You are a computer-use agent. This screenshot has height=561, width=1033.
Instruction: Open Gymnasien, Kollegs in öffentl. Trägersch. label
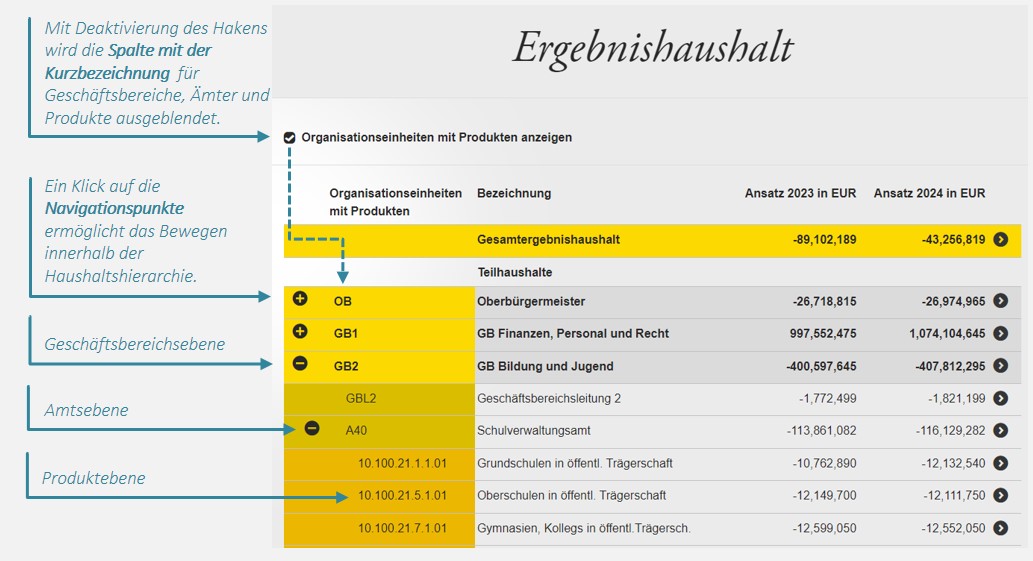(x=583, y=528)
